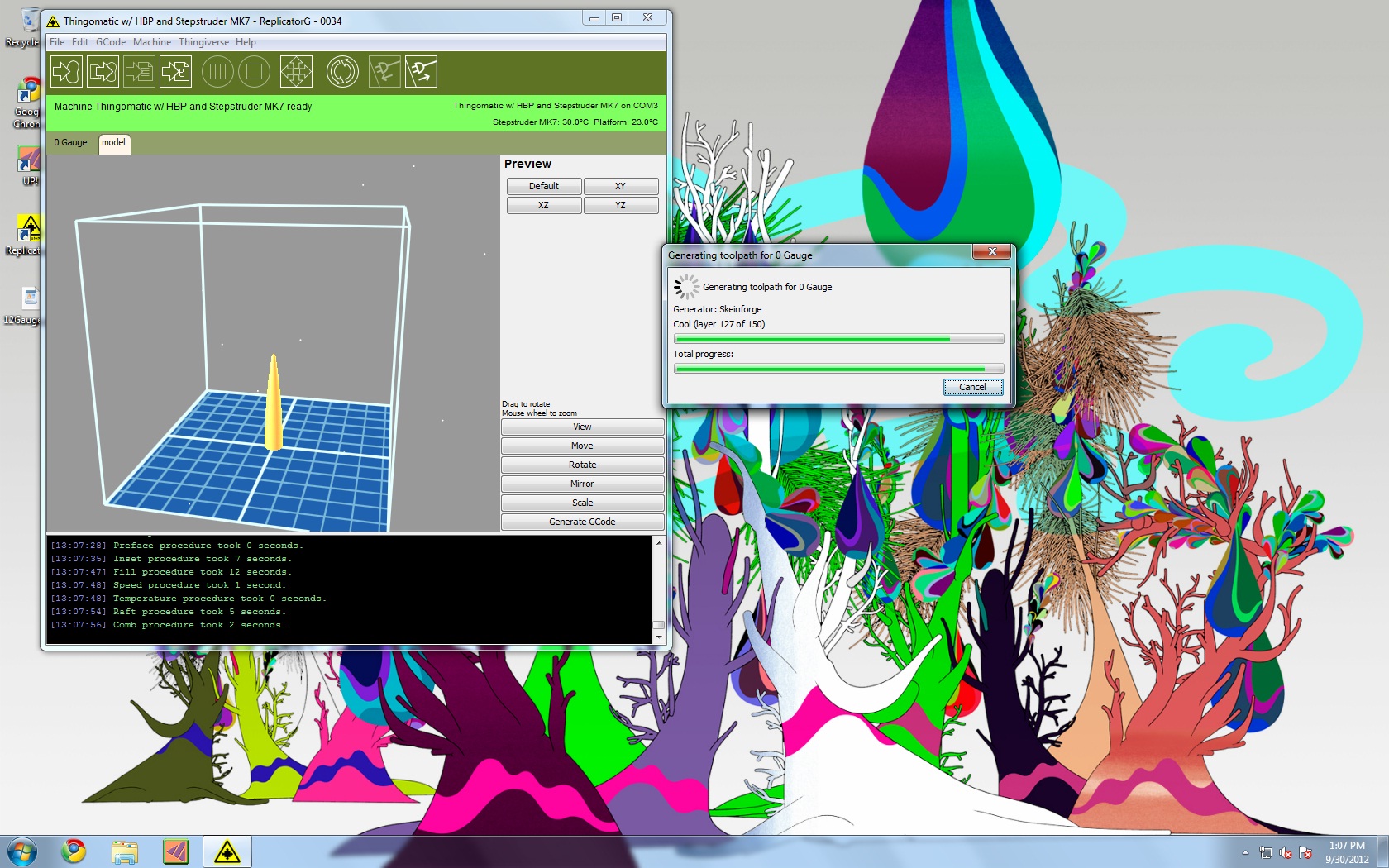Click the Disconnect from machine plug icon

tap(421, 72)
